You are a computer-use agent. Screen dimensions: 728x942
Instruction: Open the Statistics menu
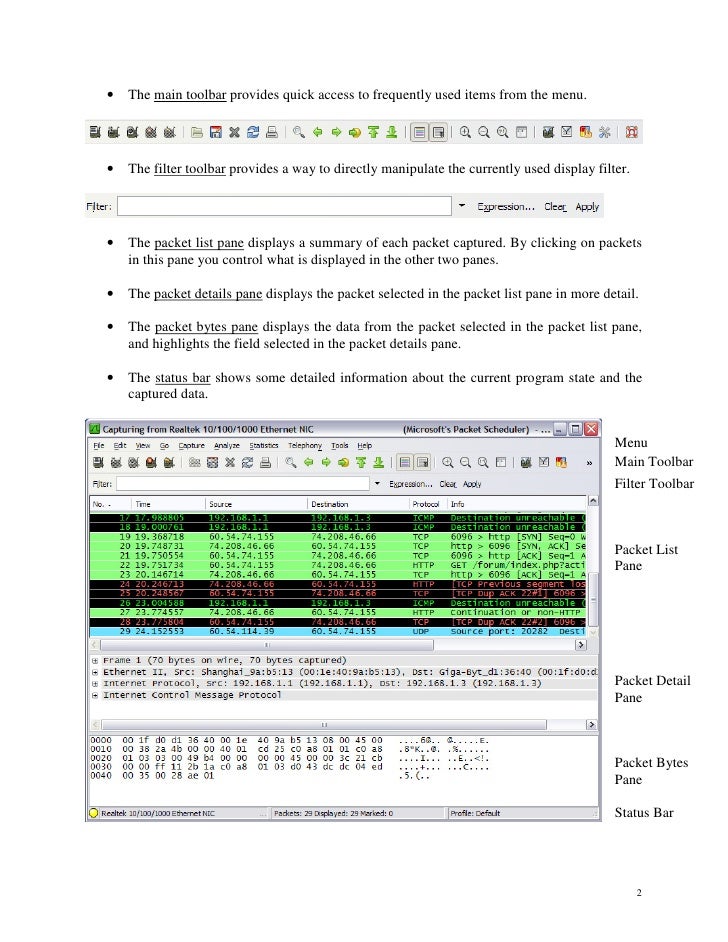pos(264,446)
